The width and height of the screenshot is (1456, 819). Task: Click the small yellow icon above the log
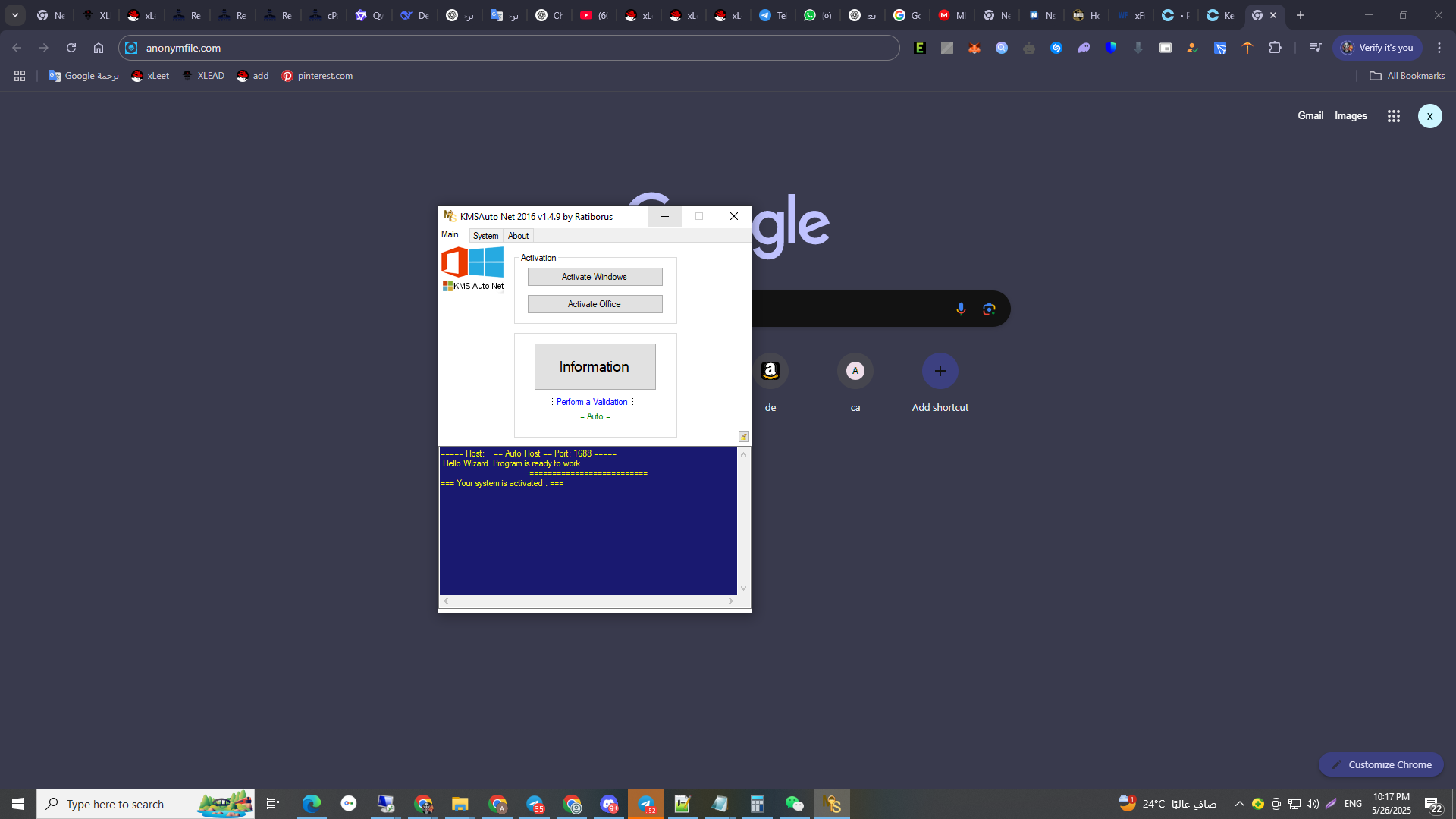click(x=744, y=437)
